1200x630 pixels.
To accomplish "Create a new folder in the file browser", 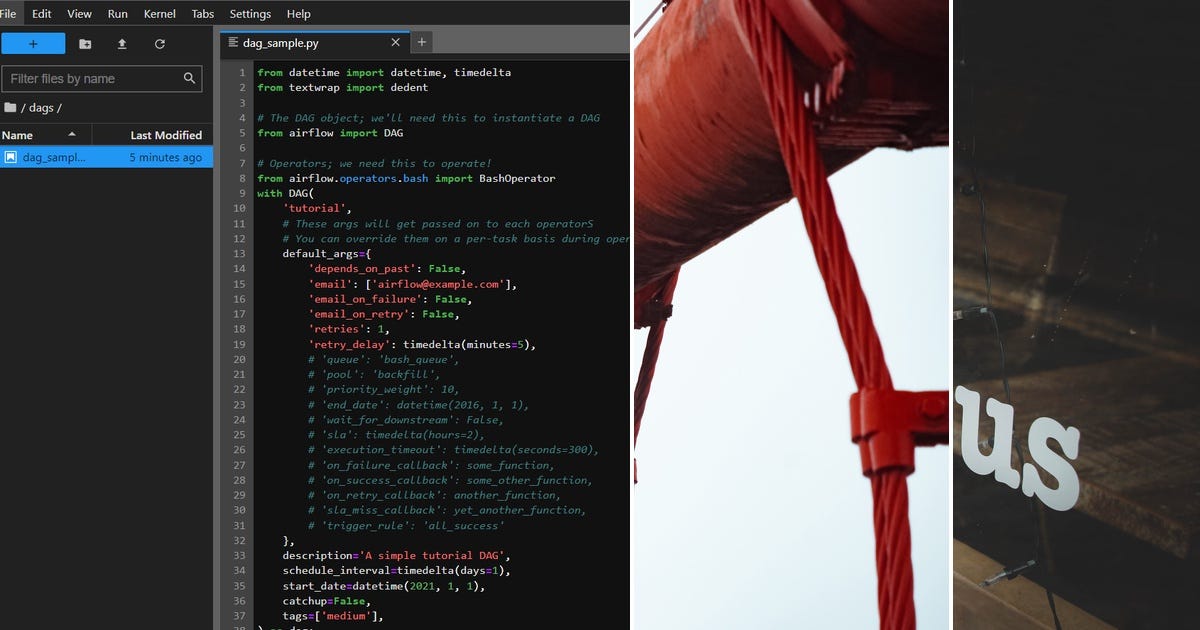I will pyautogui.click(x=84, y=43).
